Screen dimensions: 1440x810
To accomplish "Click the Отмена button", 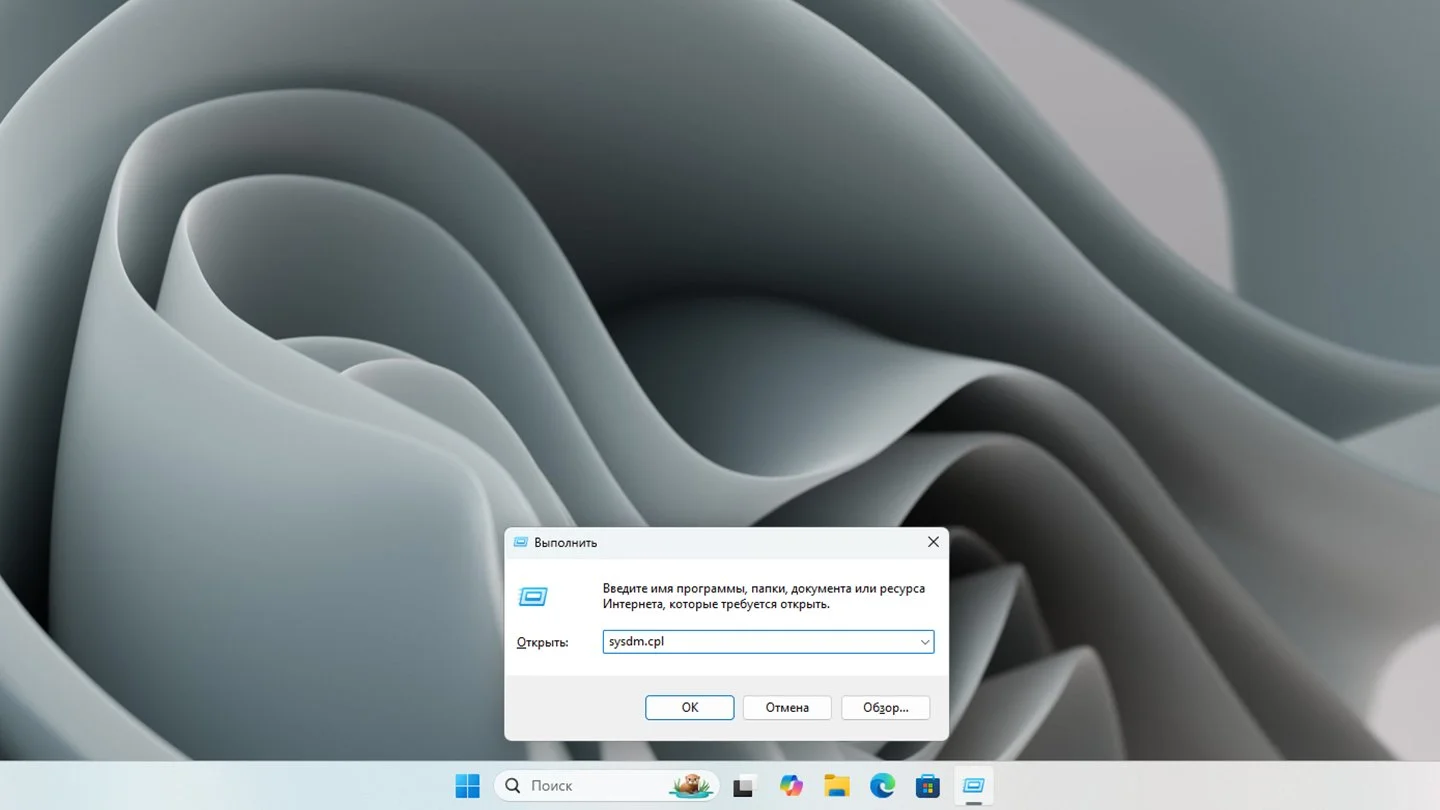I will point(787,707).
